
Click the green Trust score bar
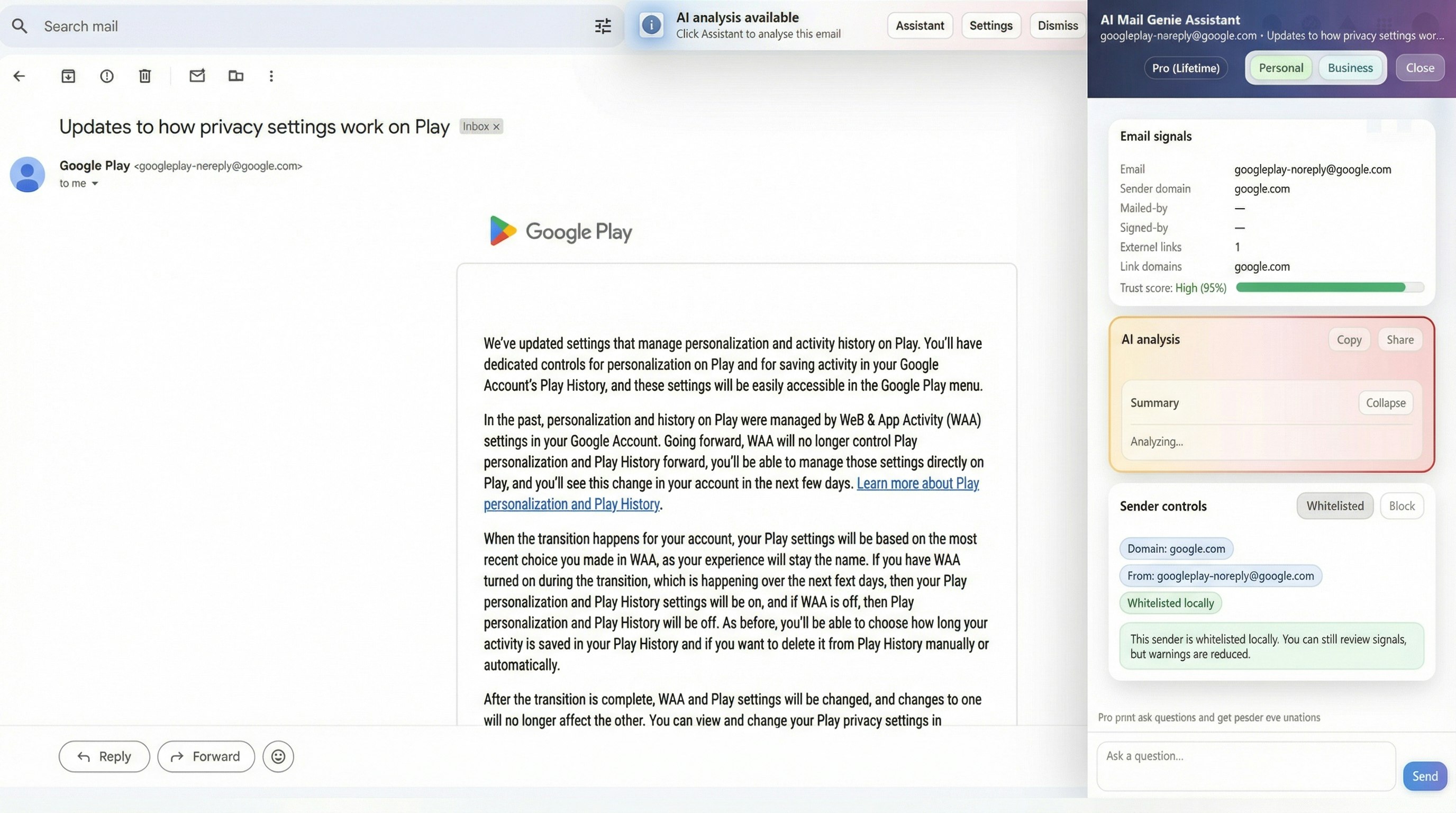click(1329, 287)
